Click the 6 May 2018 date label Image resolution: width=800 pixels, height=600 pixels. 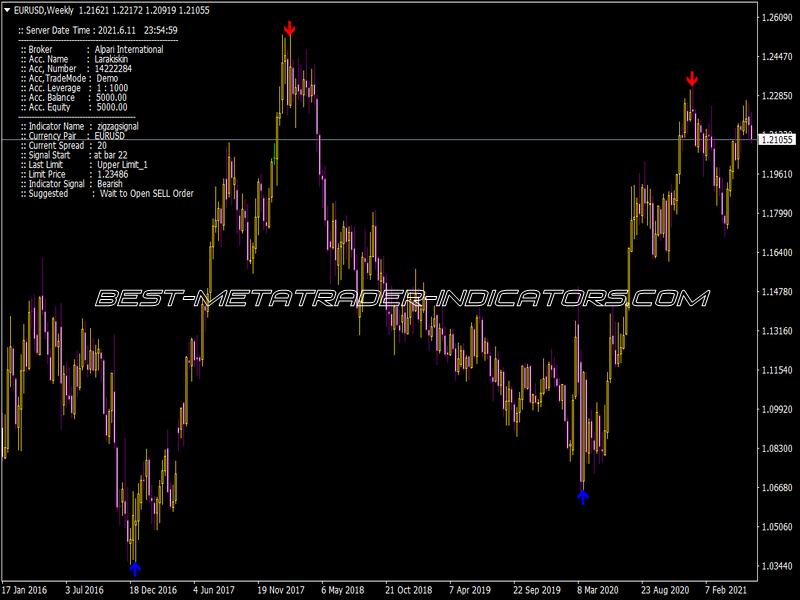point(342,590)
